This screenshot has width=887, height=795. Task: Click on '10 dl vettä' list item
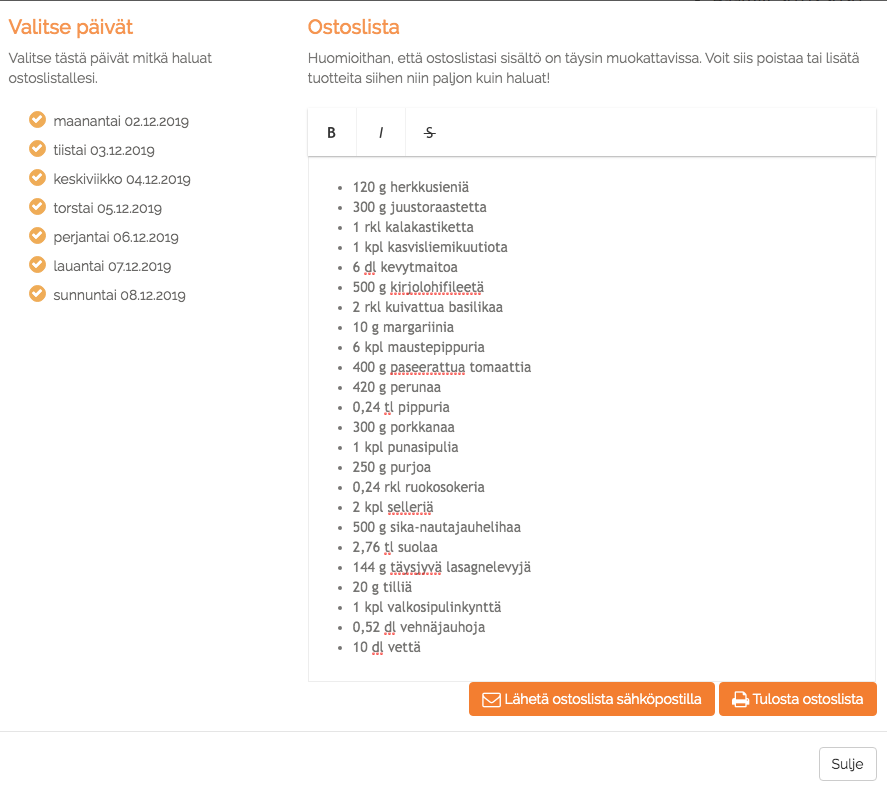pyautogui.click(x=386, y=647)
